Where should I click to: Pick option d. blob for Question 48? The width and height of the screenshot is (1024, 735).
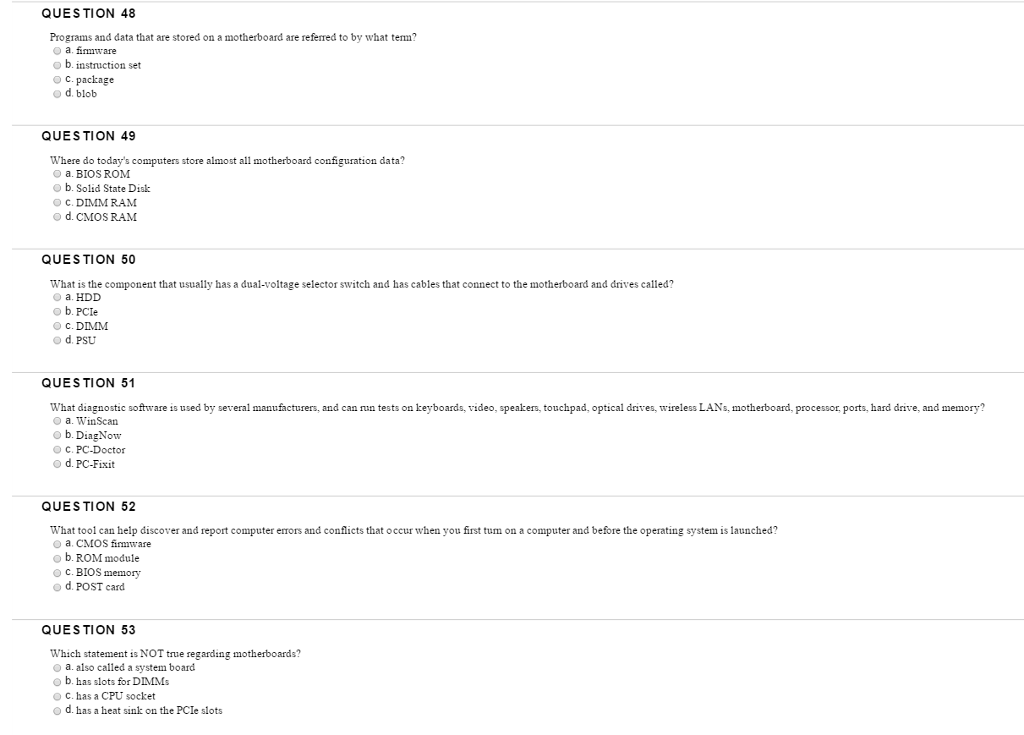tap(58, 94)
